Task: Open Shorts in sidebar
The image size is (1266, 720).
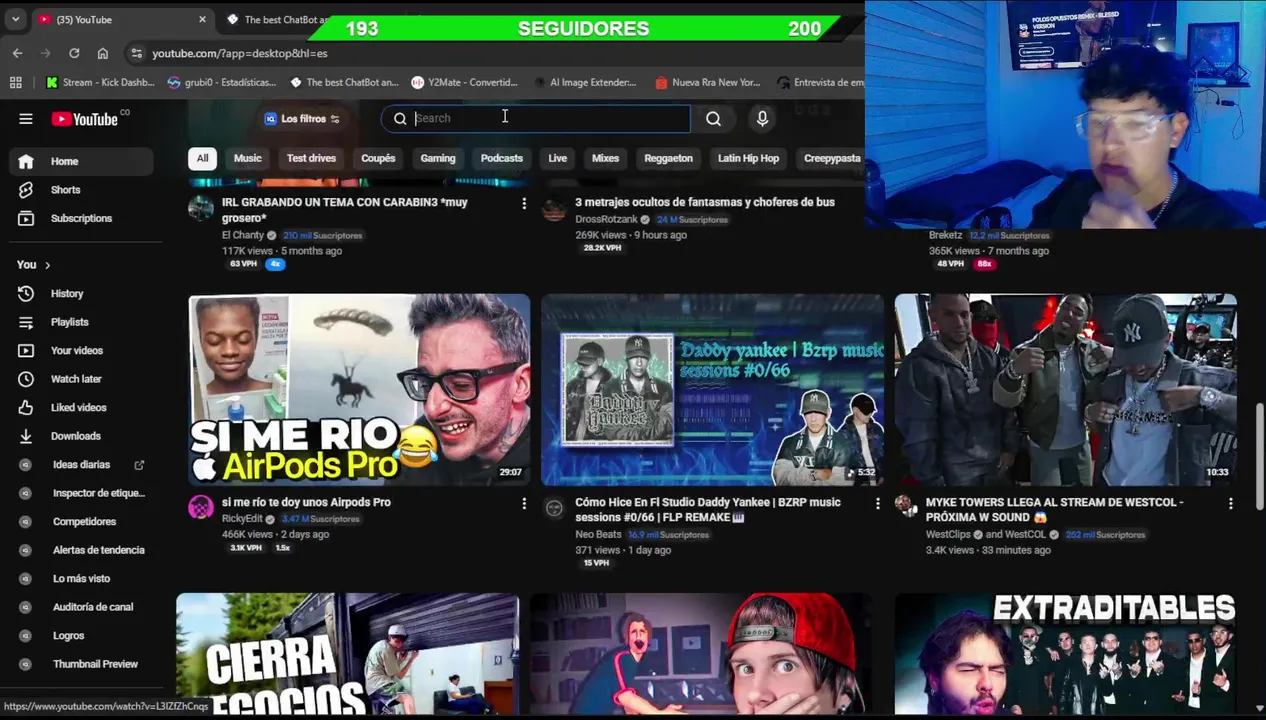Action: coord(82,190)
